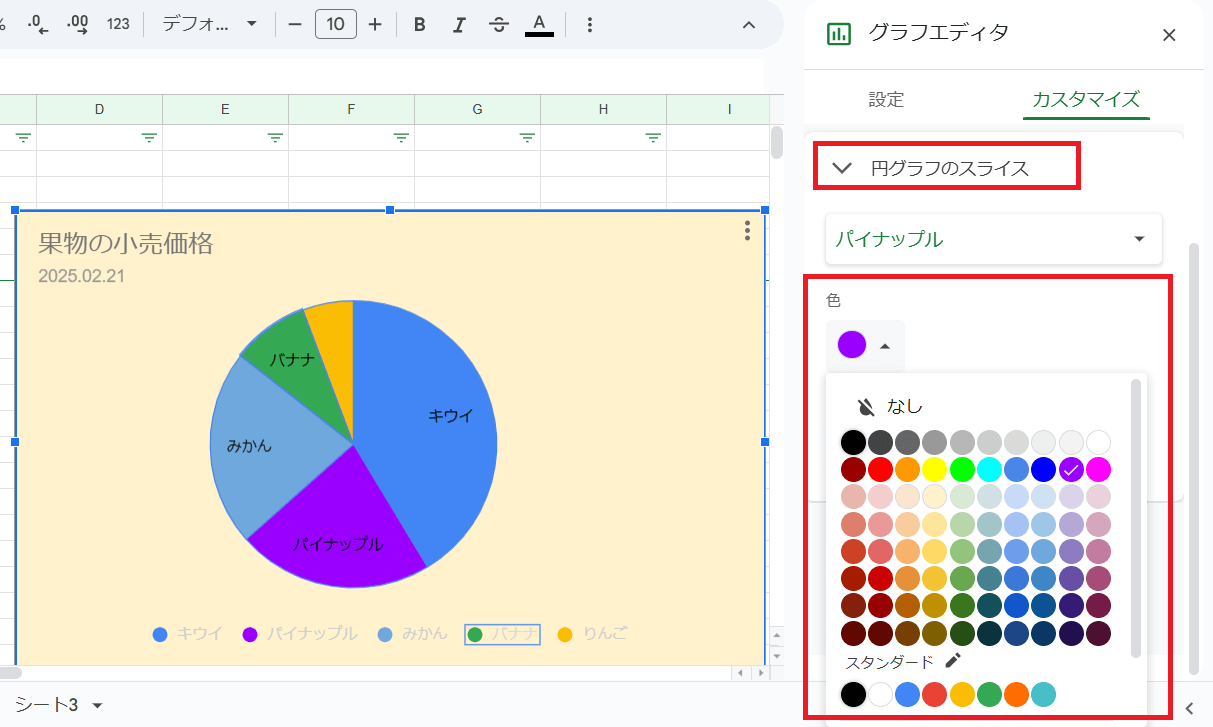Pick the checked purple swatch
The height and width of the screenshot is (727, 1213).
point(1071,469)
